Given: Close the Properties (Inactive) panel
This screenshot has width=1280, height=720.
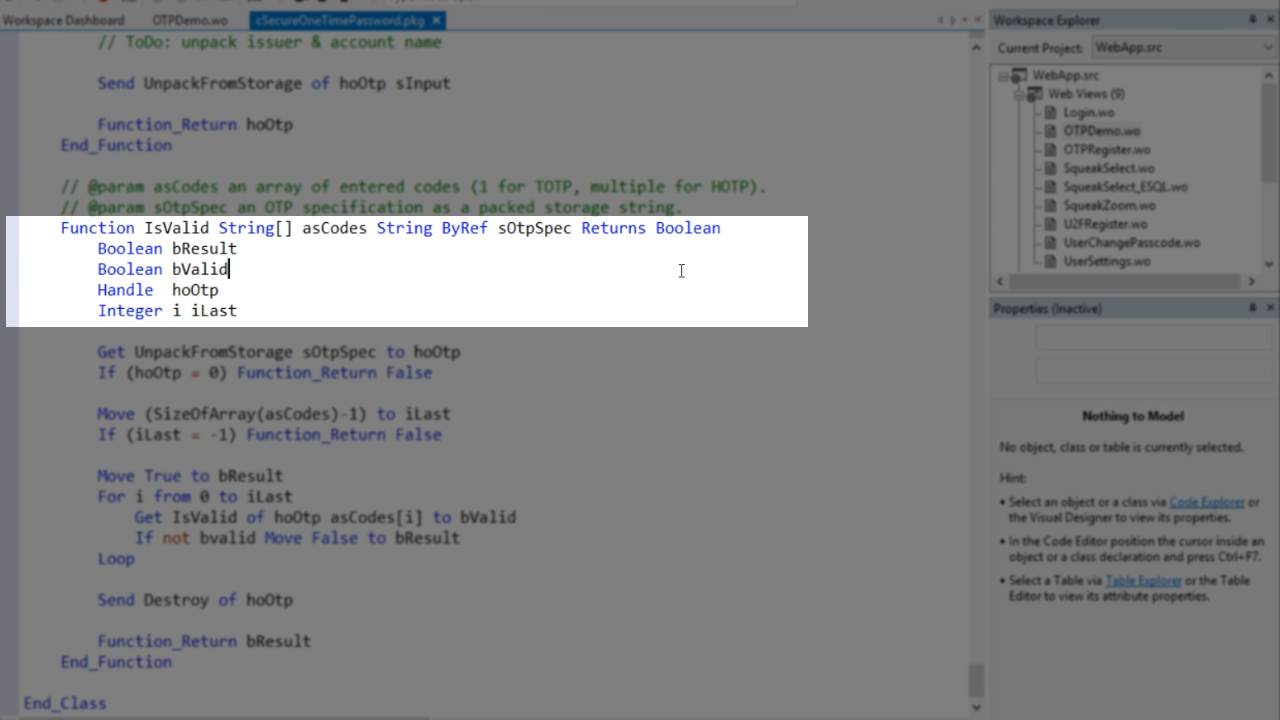Looking at the screenshot, I should point(1270,308).
